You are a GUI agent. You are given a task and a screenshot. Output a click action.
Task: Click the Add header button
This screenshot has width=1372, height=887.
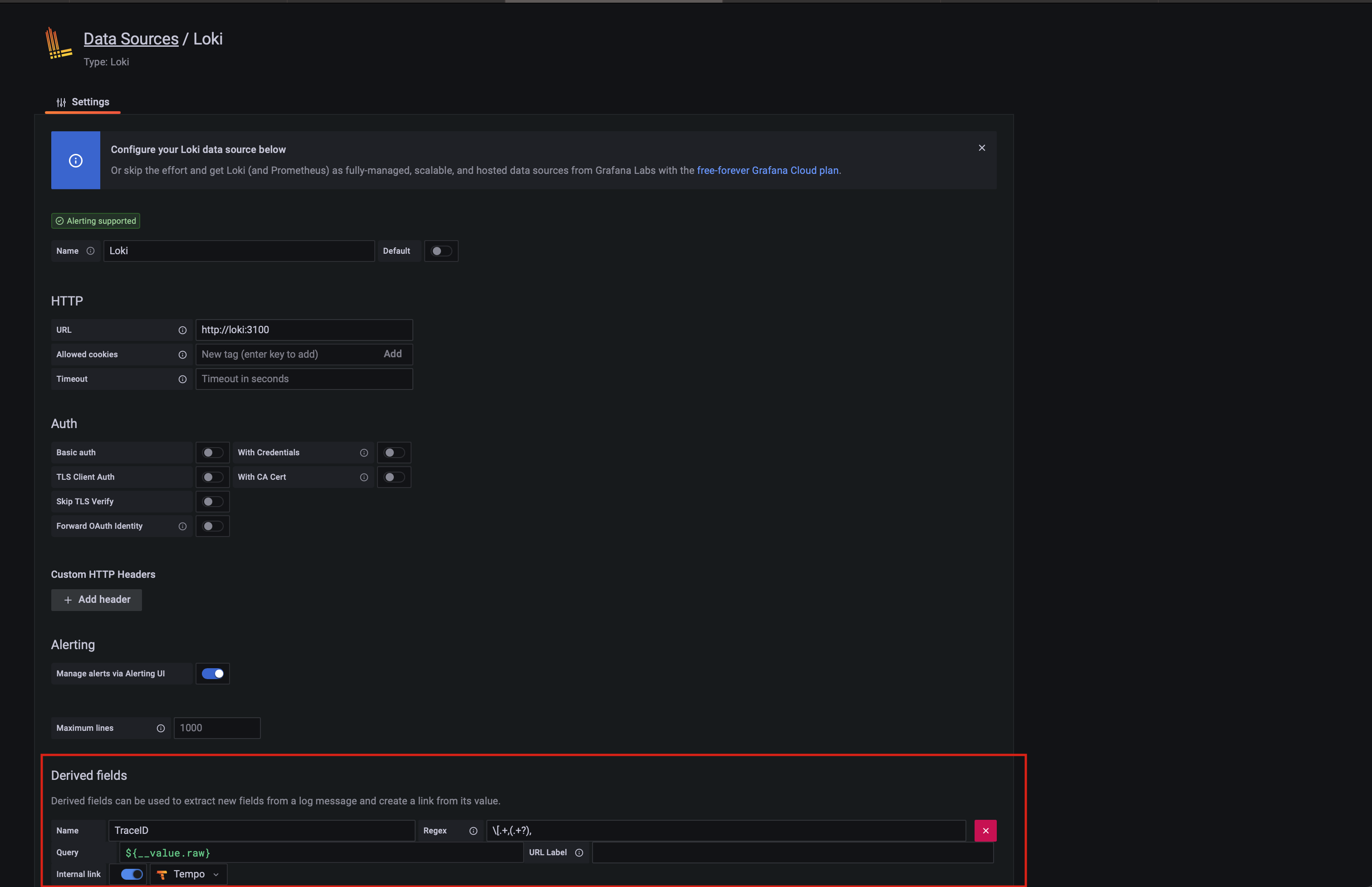(97, 600)
